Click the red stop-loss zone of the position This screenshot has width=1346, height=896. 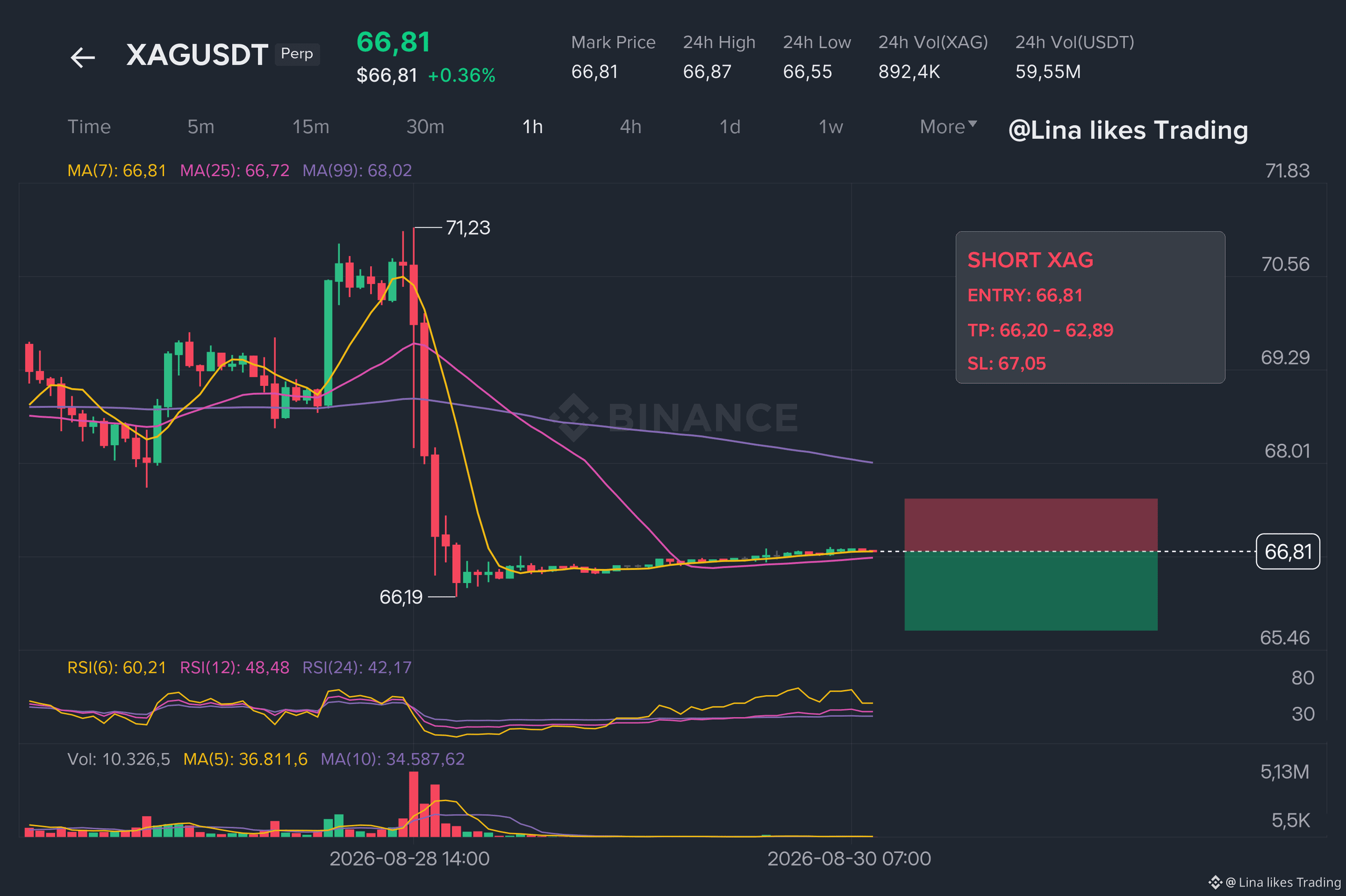click(1031, 525)
